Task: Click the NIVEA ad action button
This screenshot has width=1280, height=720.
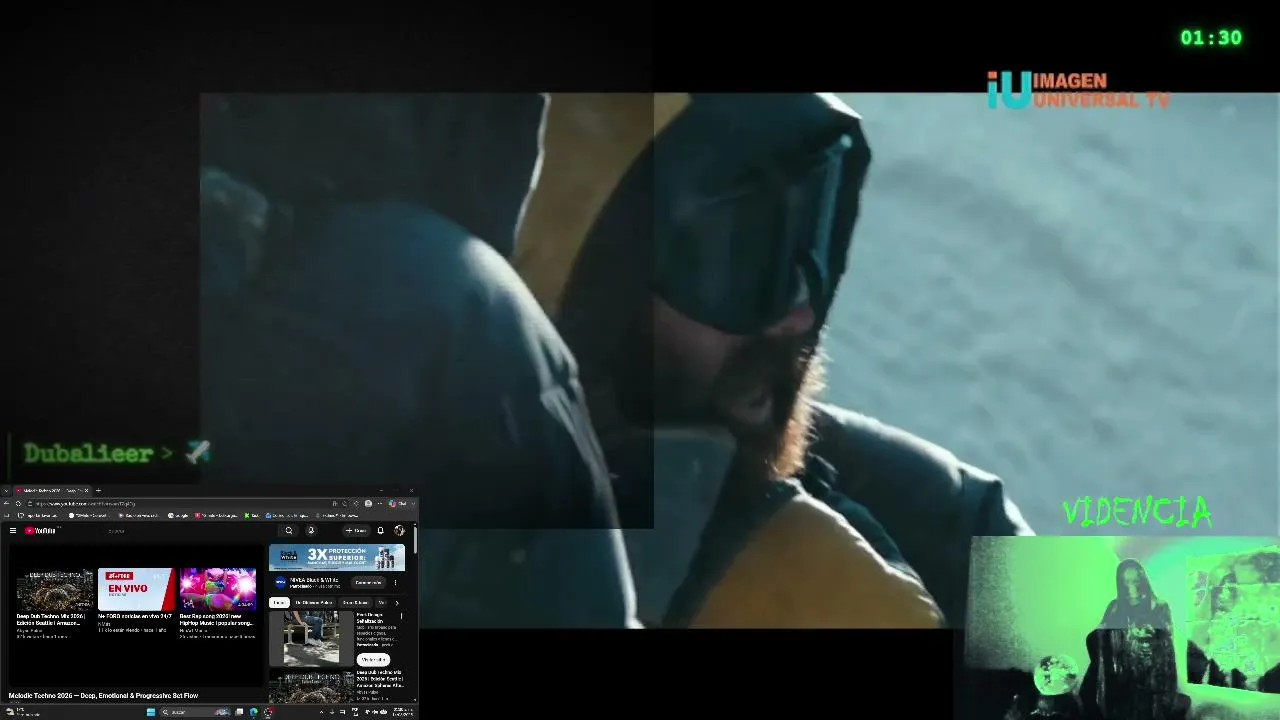Action: pos(369,582)
